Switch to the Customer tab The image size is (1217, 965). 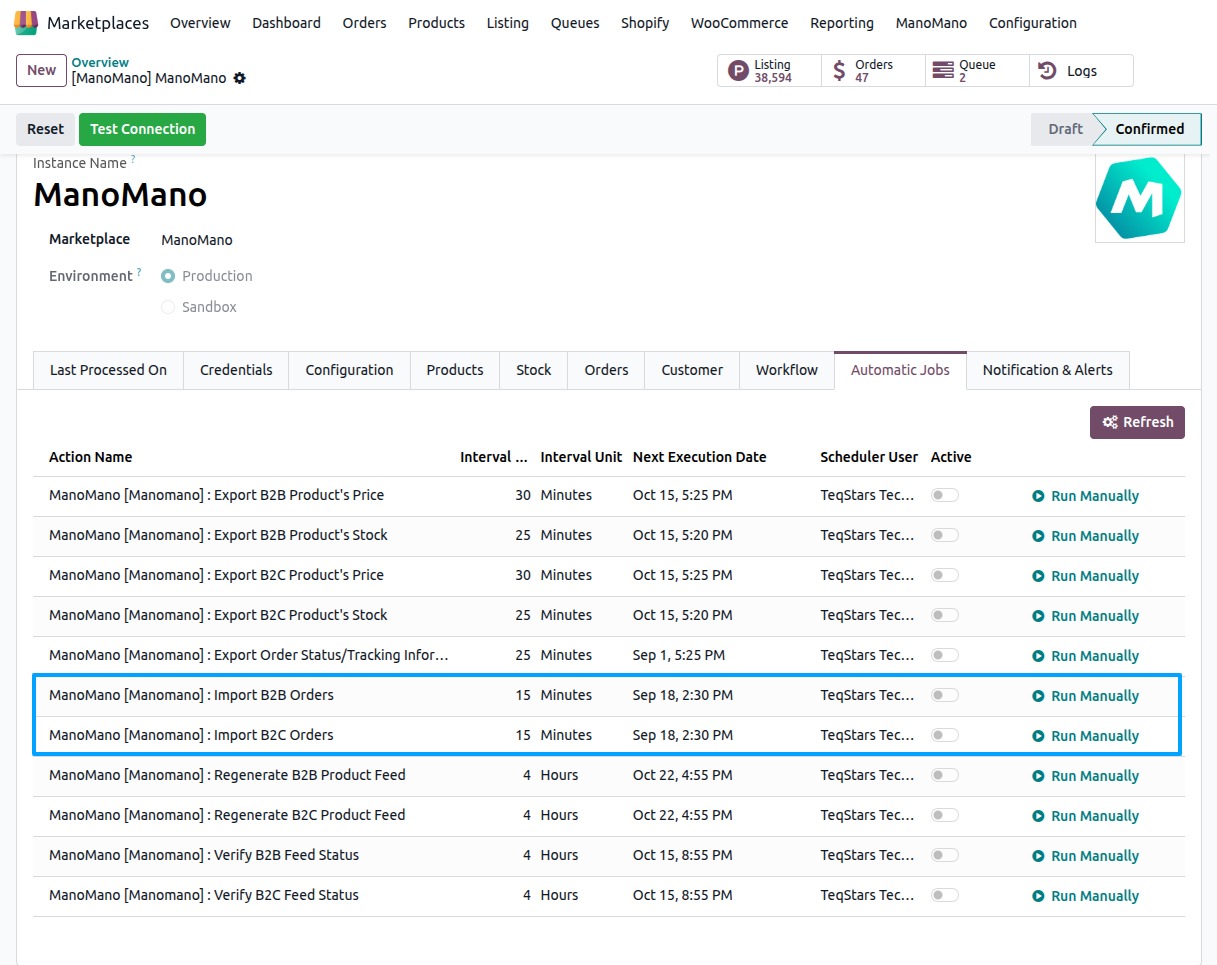point(692,370)
